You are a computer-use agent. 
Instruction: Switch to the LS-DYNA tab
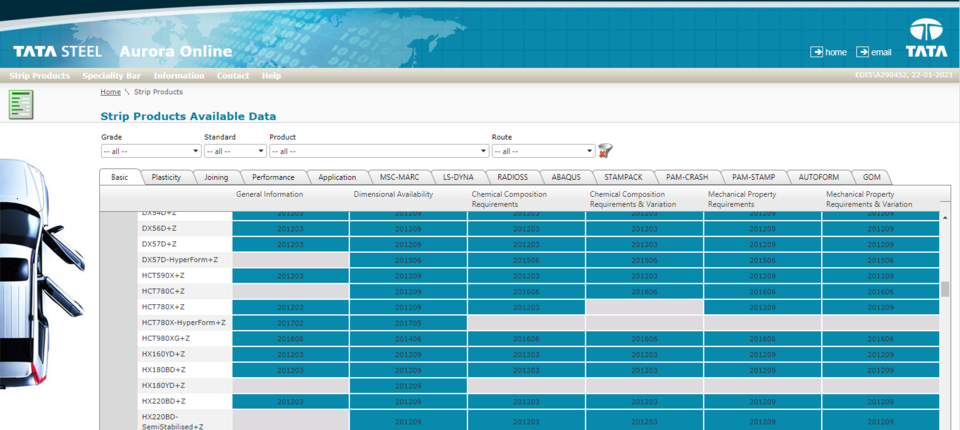[x=459, y=177]
